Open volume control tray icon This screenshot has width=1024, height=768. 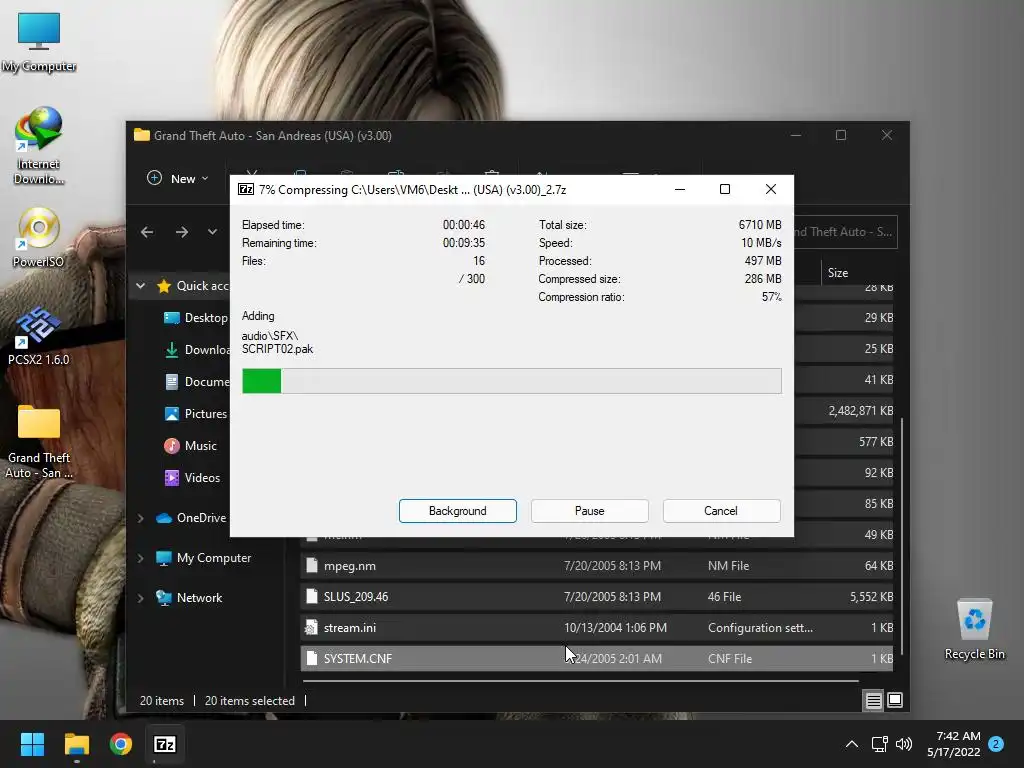pyautogui.click(x=904, y=744)
